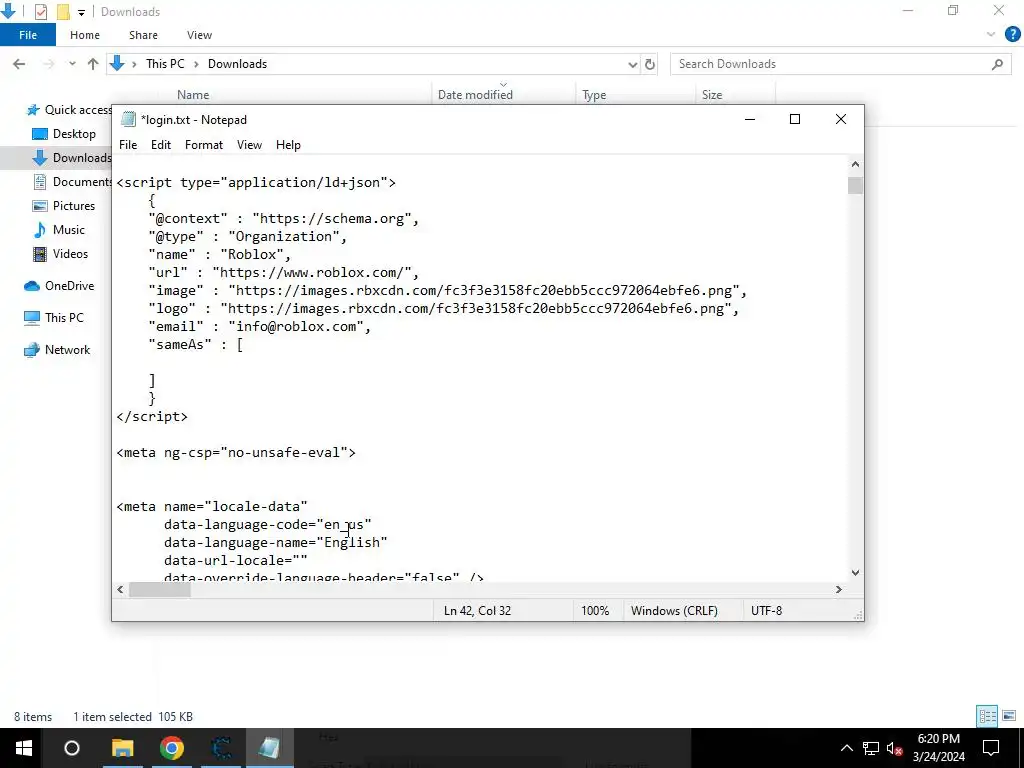
Task: Click Notepad horizontal scrollbar left arrow
Action: click(x=120, y=590)
